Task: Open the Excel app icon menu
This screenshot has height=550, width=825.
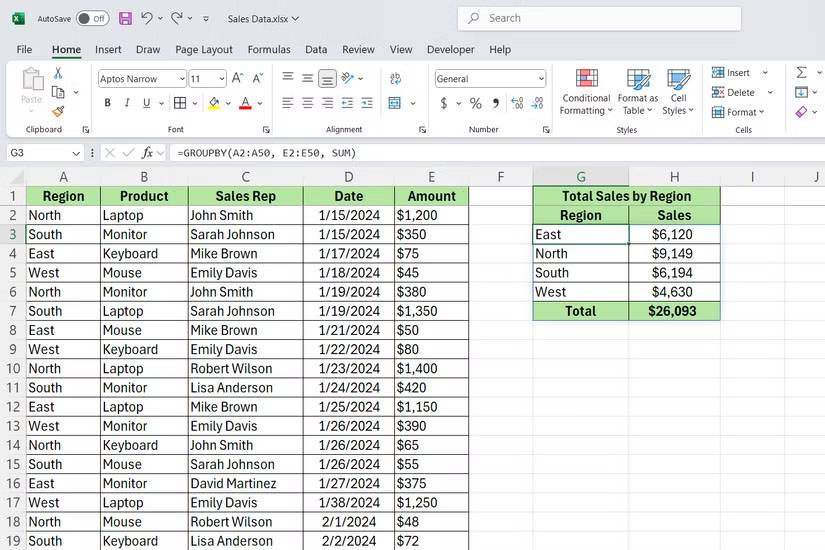Action: tap(18, 18)
